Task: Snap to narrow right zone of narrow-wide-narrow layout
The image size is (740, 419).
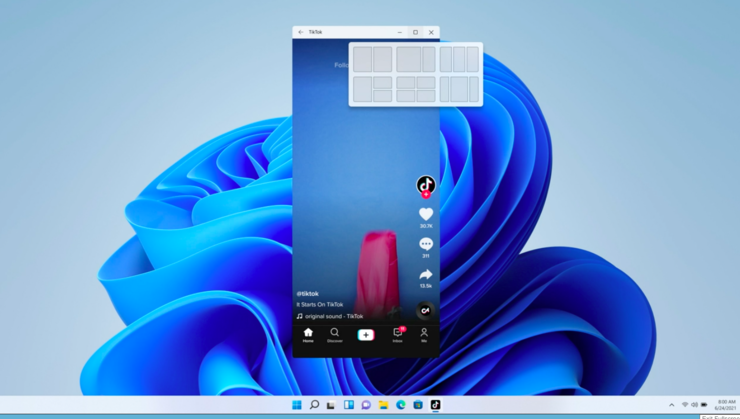Action: pos(474,89)
